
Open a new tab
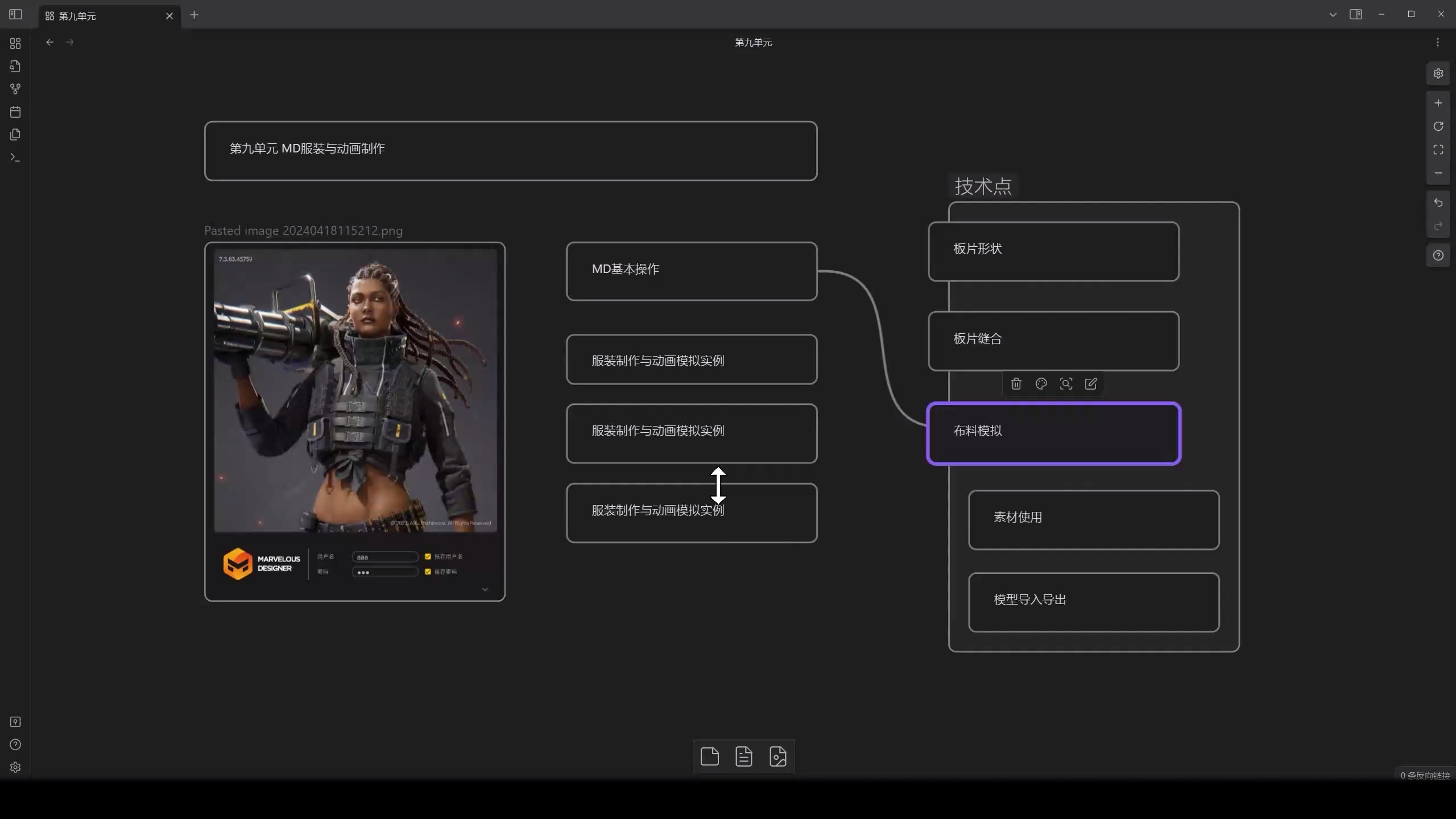[x=194, y=15]
